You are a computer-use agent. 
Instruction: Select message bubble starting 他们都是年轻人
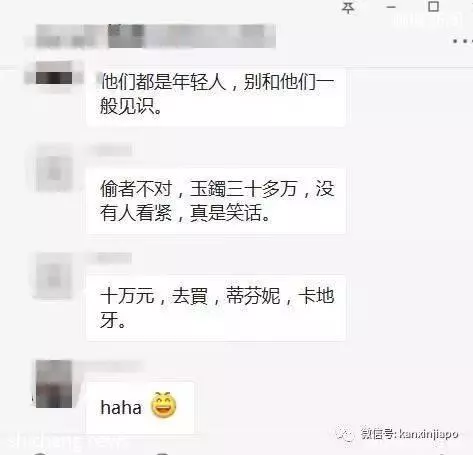[216, 97]
